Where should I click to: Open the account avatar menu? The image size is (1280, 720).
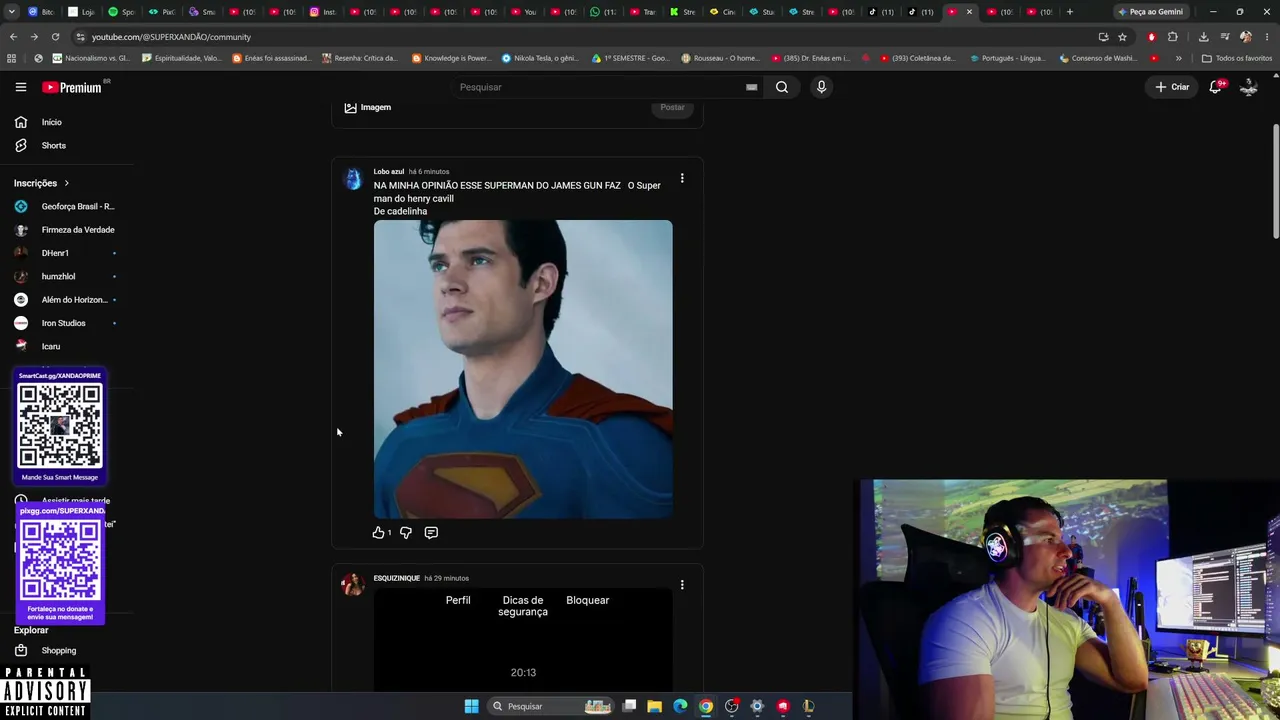point(1249,87)
